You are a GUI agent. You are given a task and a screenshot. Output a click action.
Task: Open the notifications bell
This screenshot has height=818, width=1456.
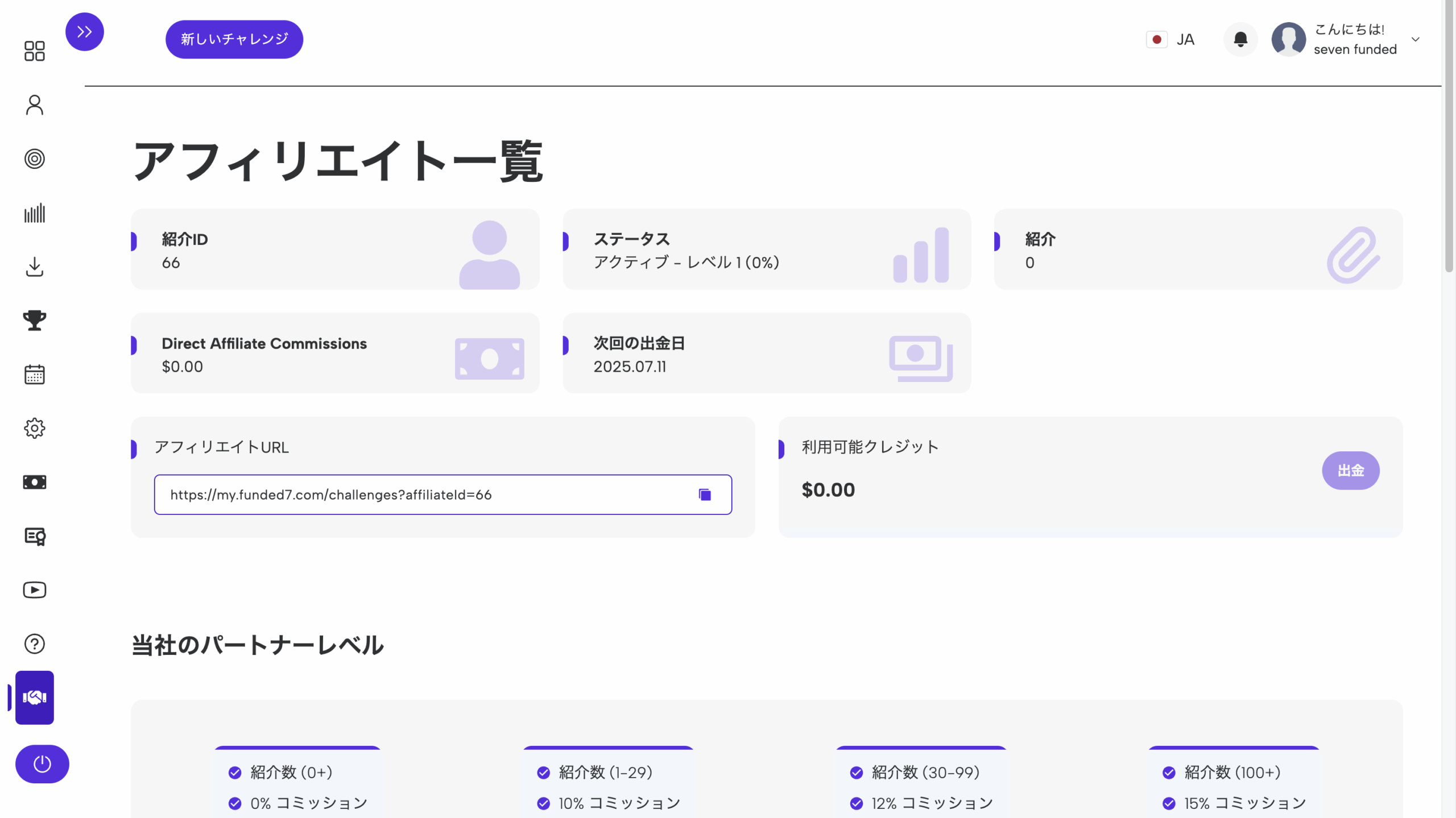point(1240,39)
